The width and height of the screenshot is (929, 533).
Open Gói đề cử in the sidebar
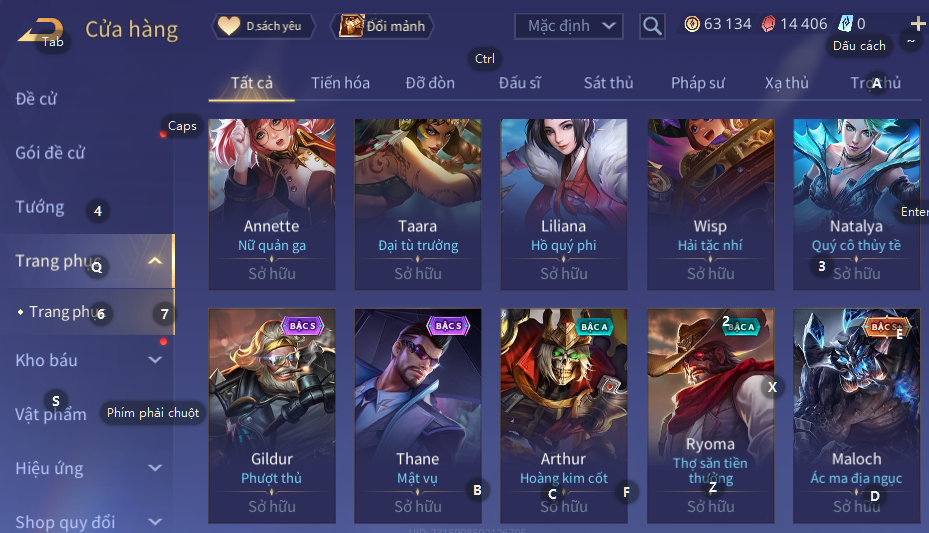tap(50, 153)
